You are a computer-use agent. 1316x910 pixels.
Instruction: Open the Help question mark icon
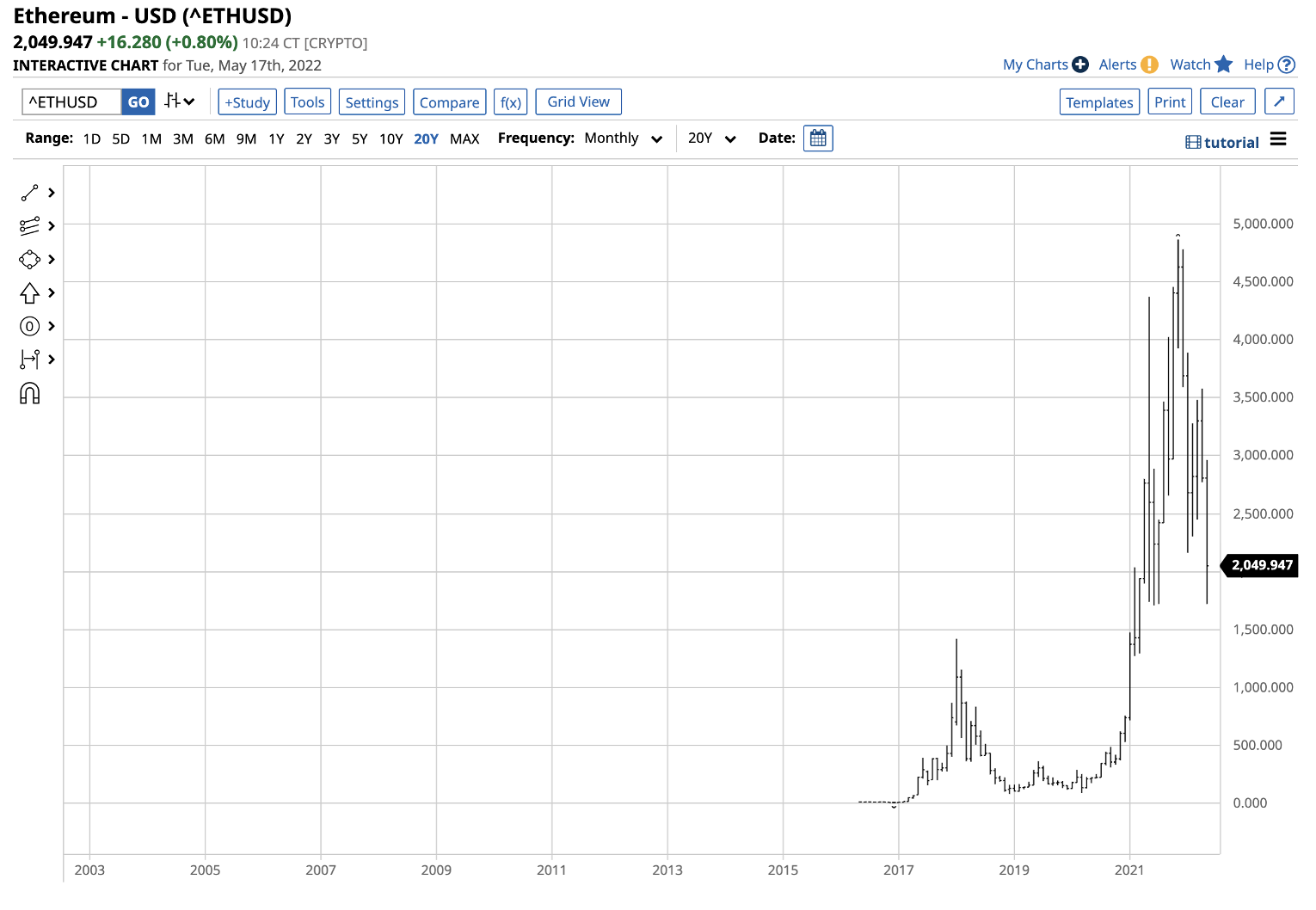coord(1287,65)
